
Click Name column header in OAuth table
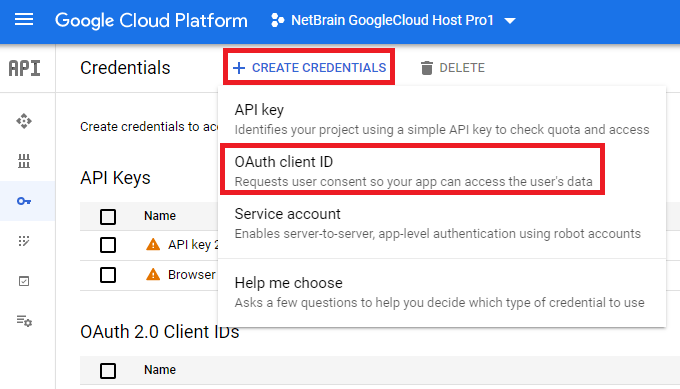160,369
